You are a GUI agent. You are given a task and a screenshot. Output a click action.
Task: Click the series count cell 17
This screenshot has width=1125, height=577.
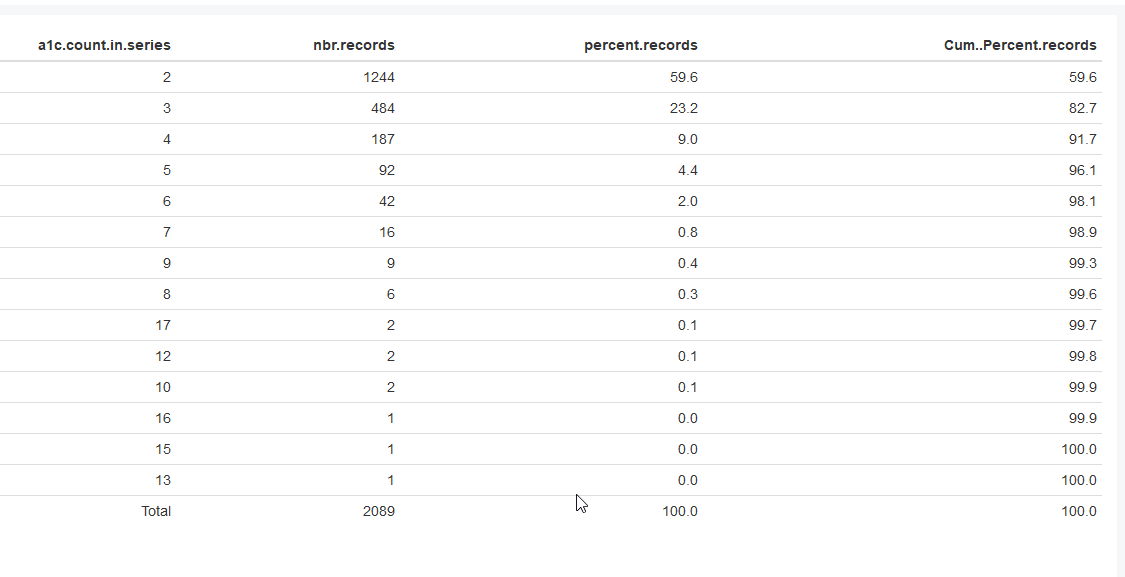click(x=163, y=325)
